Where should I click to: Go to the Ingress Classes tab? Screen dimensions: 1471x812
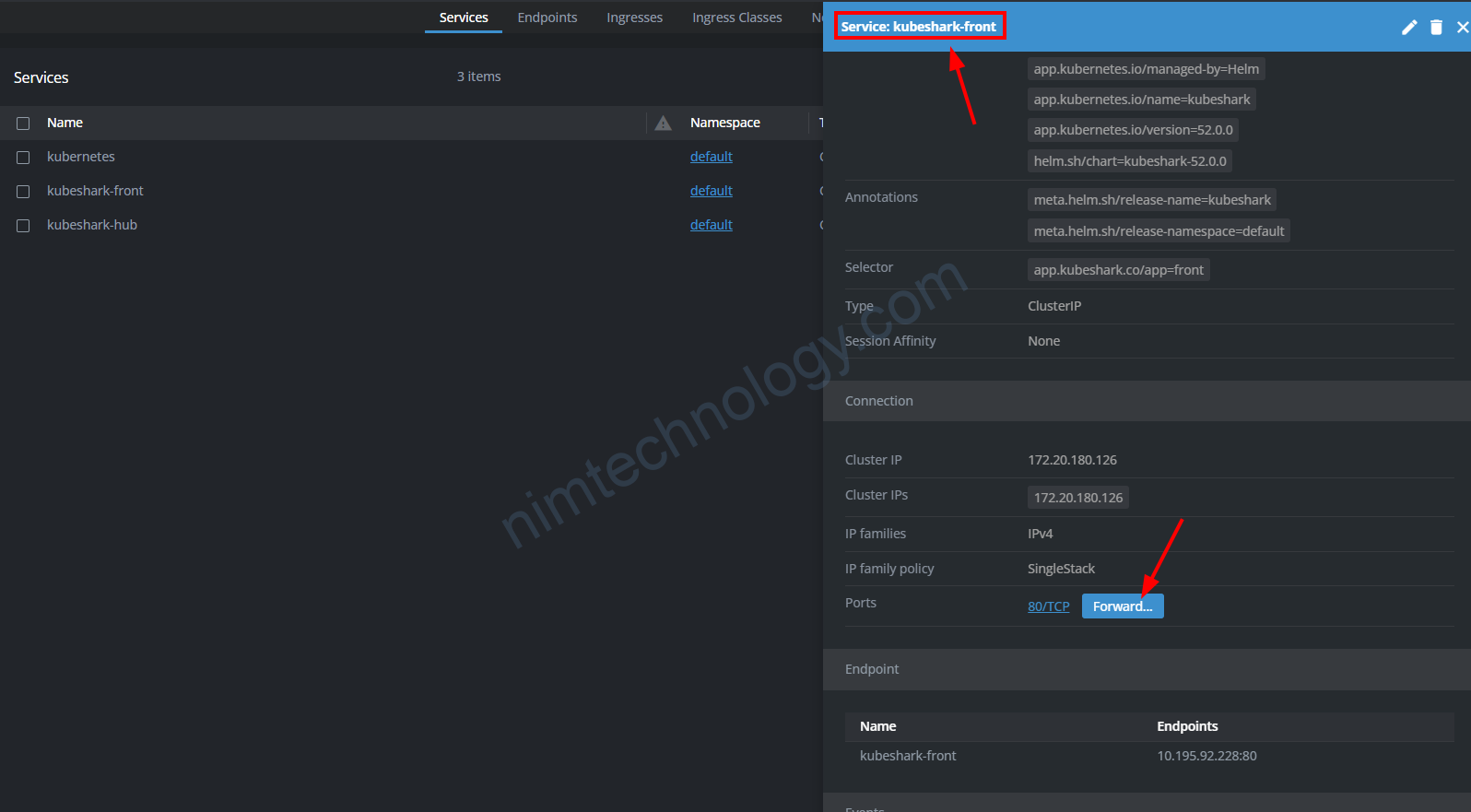click(736, 18)
